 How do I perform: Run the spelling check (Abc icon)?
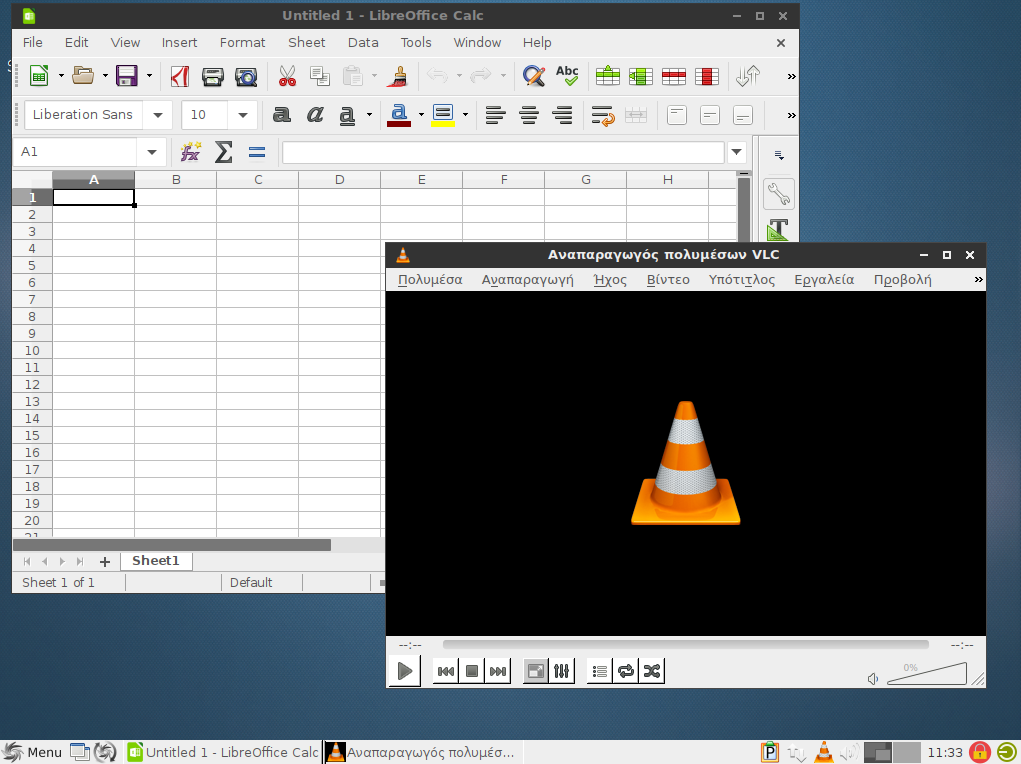(x=567, y=76)
